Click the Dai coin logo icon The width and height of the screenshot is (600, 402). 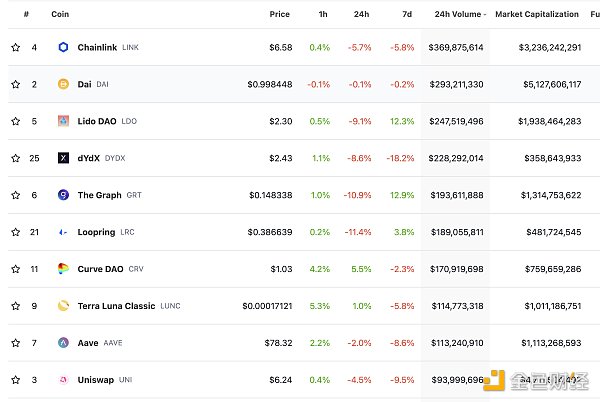63,84
